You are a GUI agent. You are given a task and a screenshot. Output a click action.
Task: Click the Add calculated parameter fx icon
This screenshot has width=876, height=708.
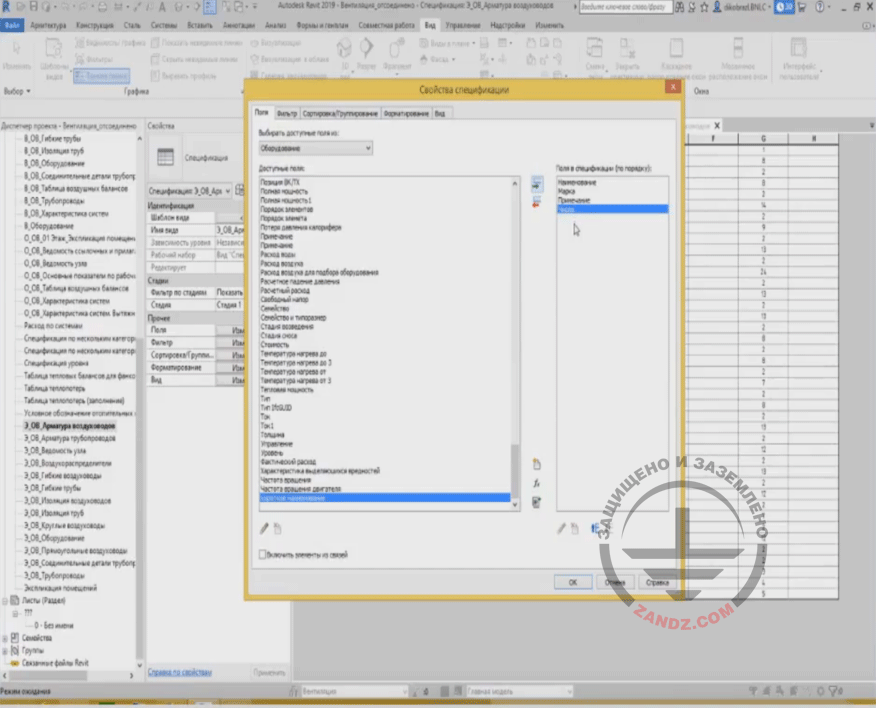(537, 483)
